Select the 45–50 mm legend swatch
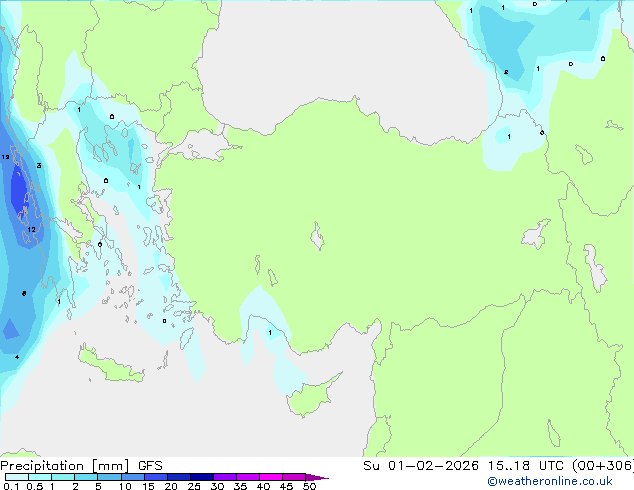 tap(294, 477)
